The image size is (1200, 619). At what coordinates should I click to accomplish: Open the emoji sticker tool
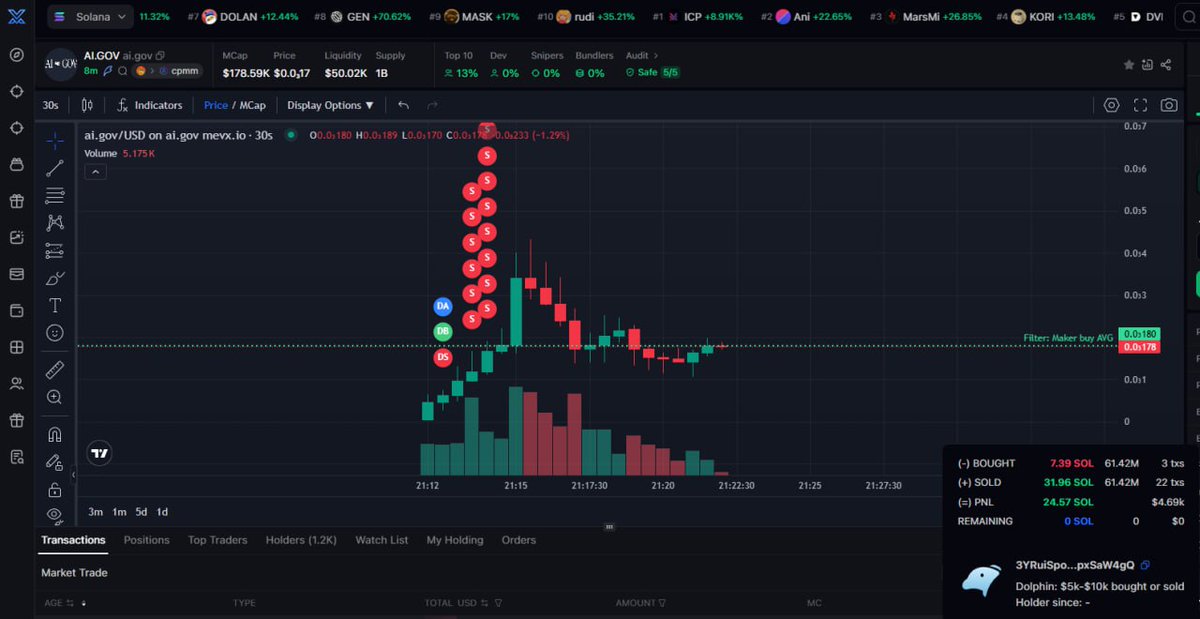coord(55,332)
